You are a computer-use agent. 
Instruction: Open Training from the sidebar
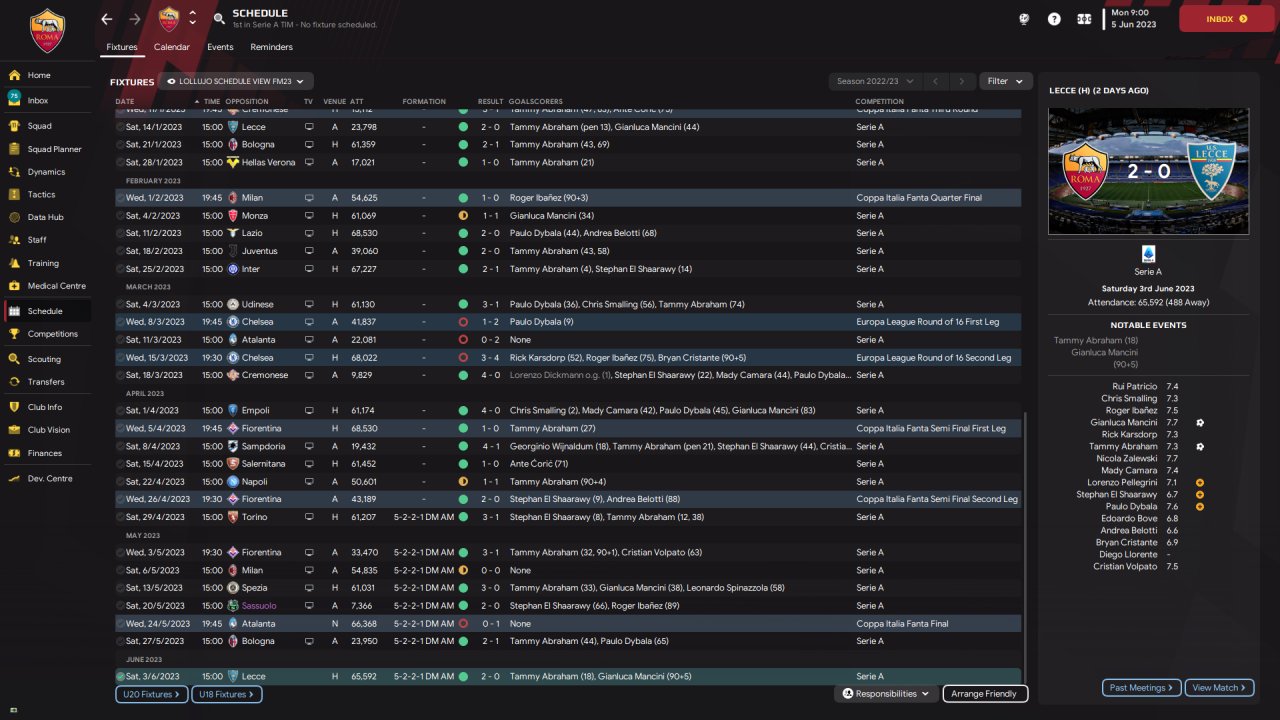point(45,263)
